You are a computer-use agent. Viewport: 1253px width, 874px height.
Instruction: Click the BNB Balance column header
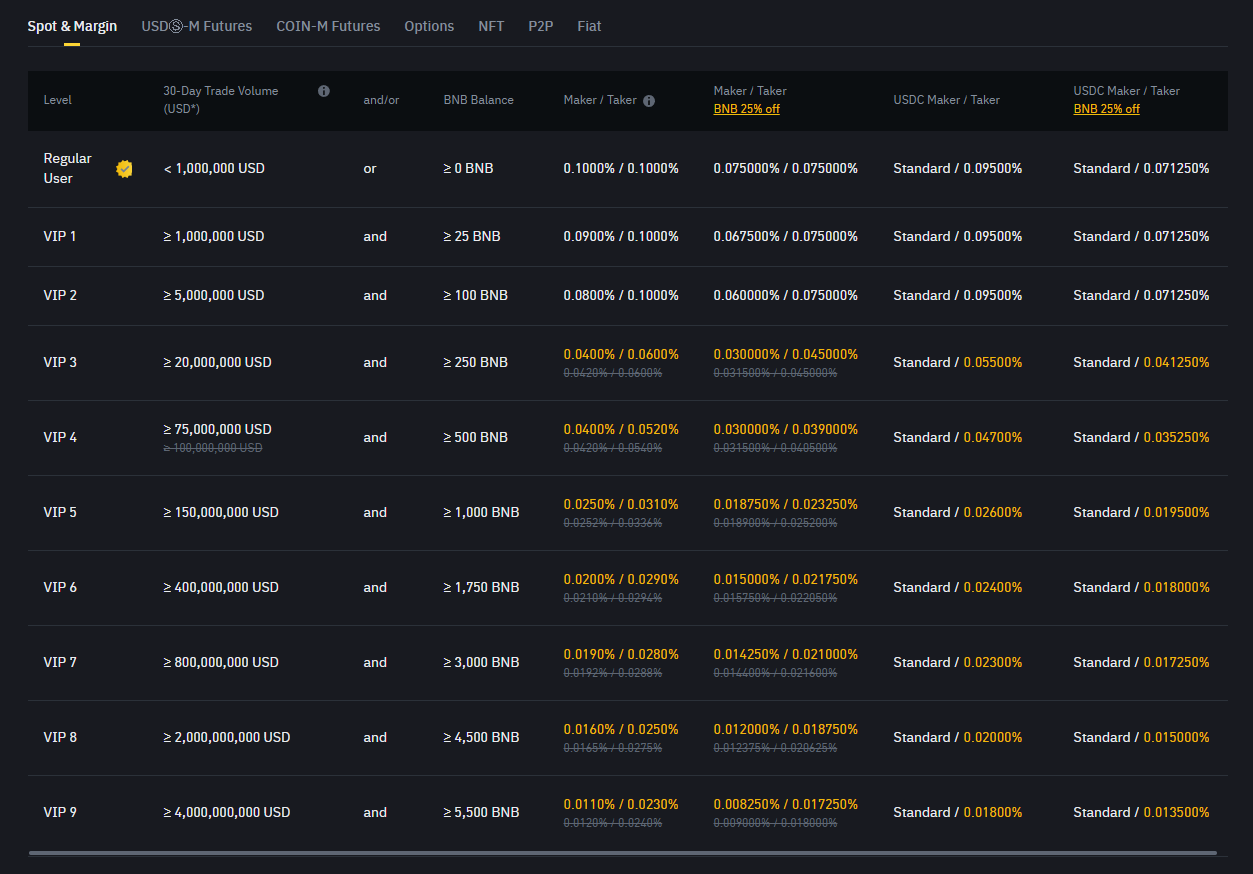pos(479,100)
